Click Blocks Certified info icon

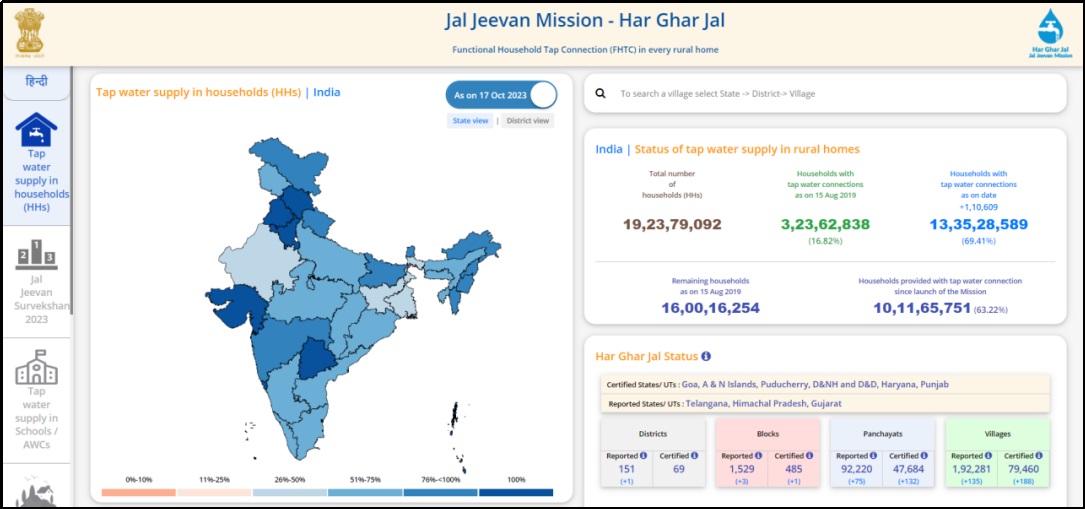tap(810, 456)
